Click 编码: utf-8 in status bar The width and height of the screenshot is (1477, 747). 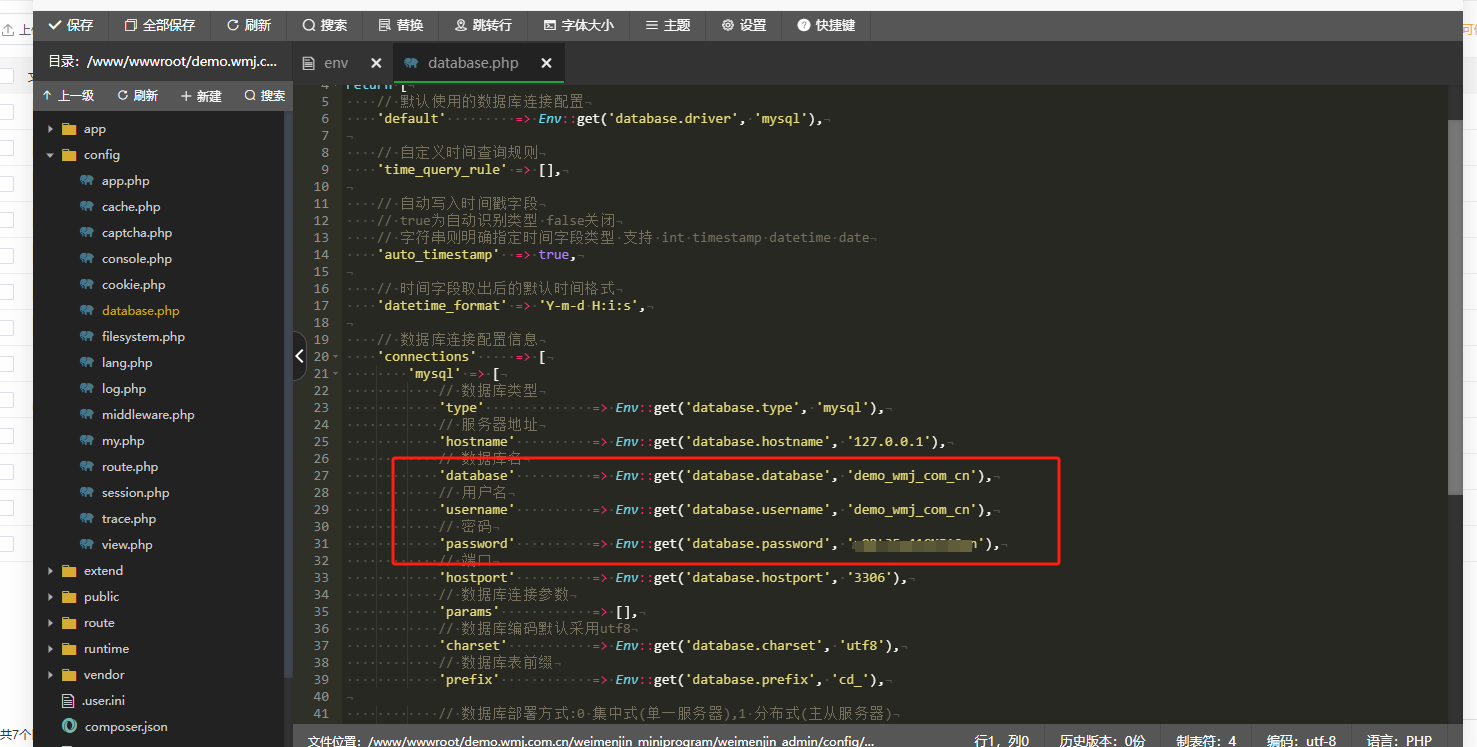(1301, 741)
